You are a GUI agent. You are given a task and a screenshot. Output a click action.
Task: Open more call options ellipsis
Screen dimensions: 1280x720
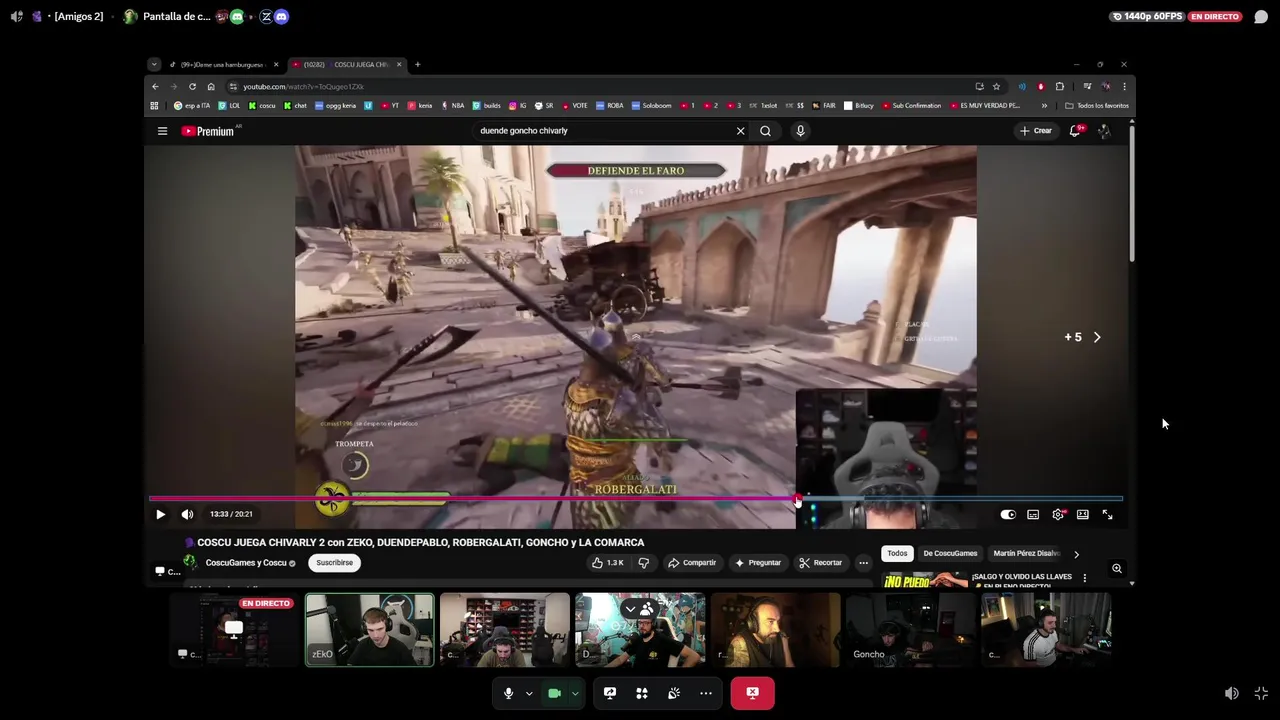coord(706,693)
